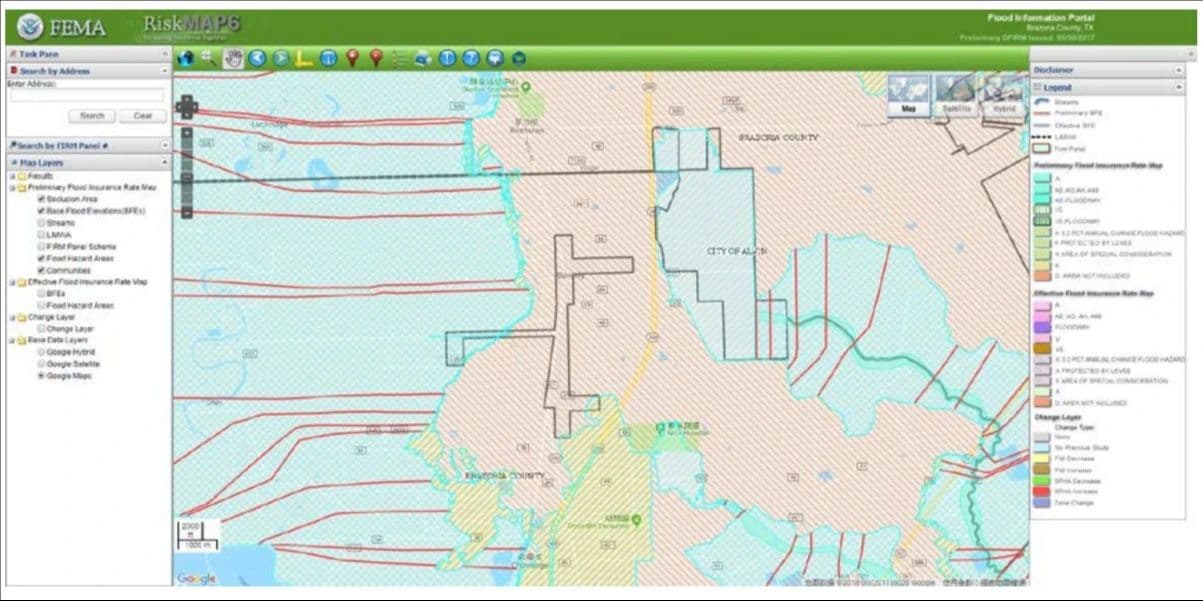Click the printer icon in toolbar
The image size is (1203, 601).
coord(423,58)
